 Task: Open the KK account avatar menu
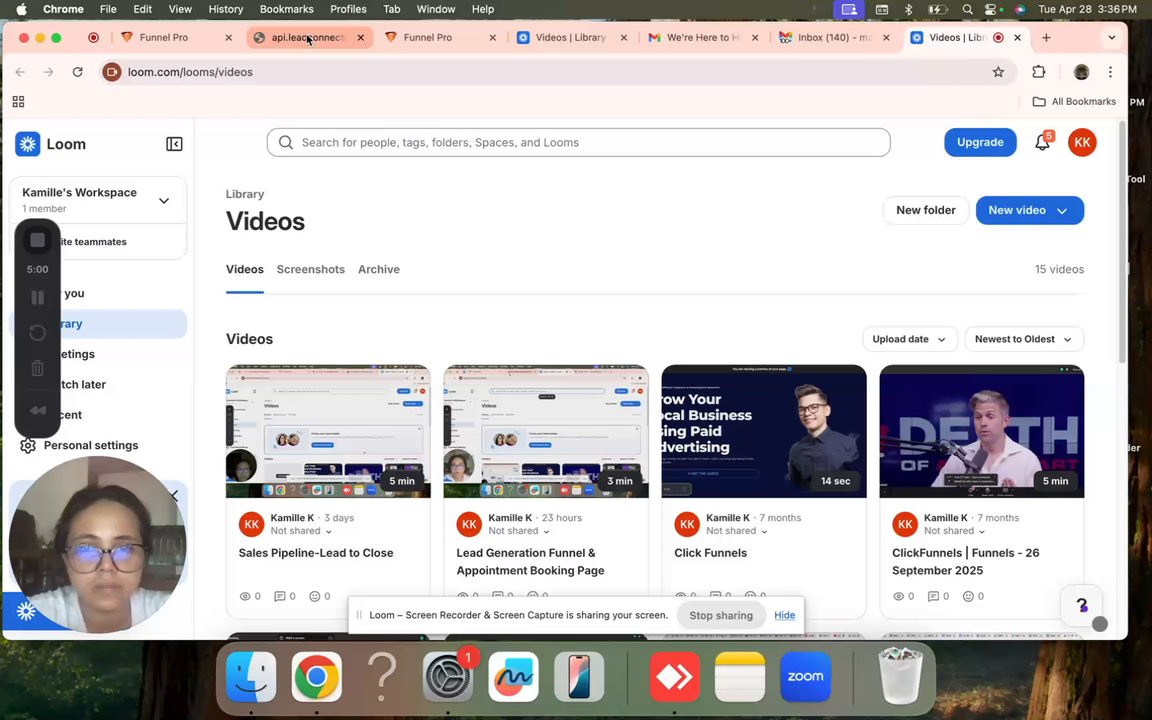pyautogui.click(x=1082, y=143)
